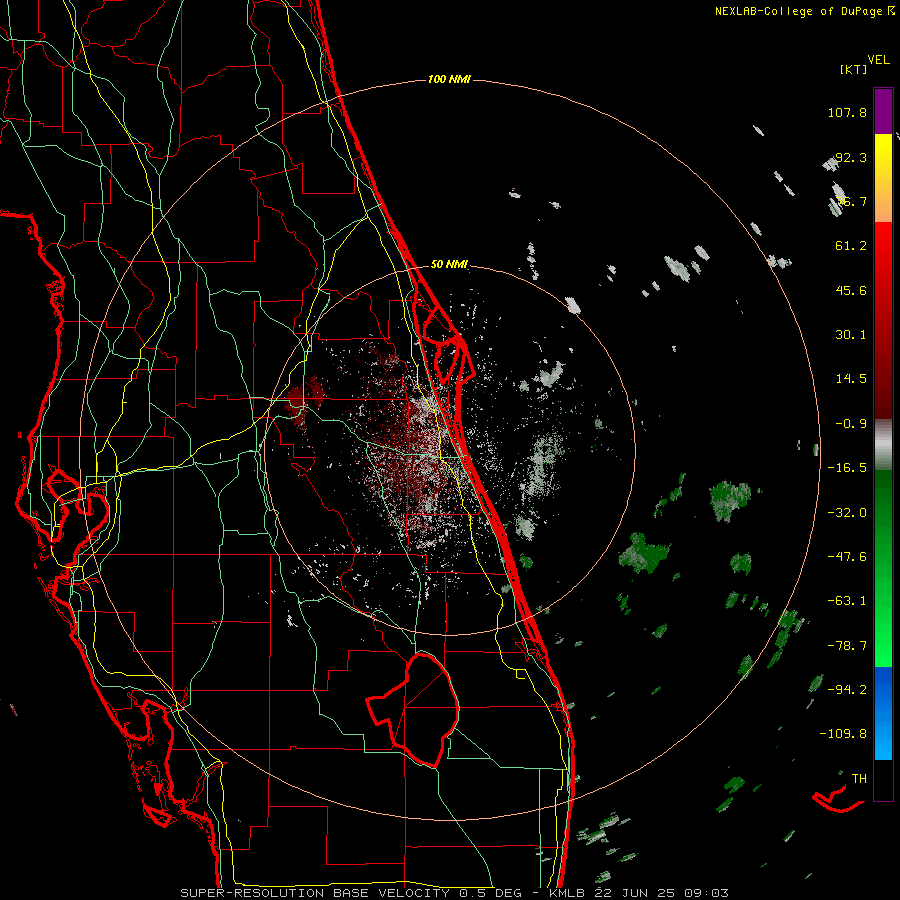Click the [KT] unit label
The image size is (900, 900).
click(854, 69)
